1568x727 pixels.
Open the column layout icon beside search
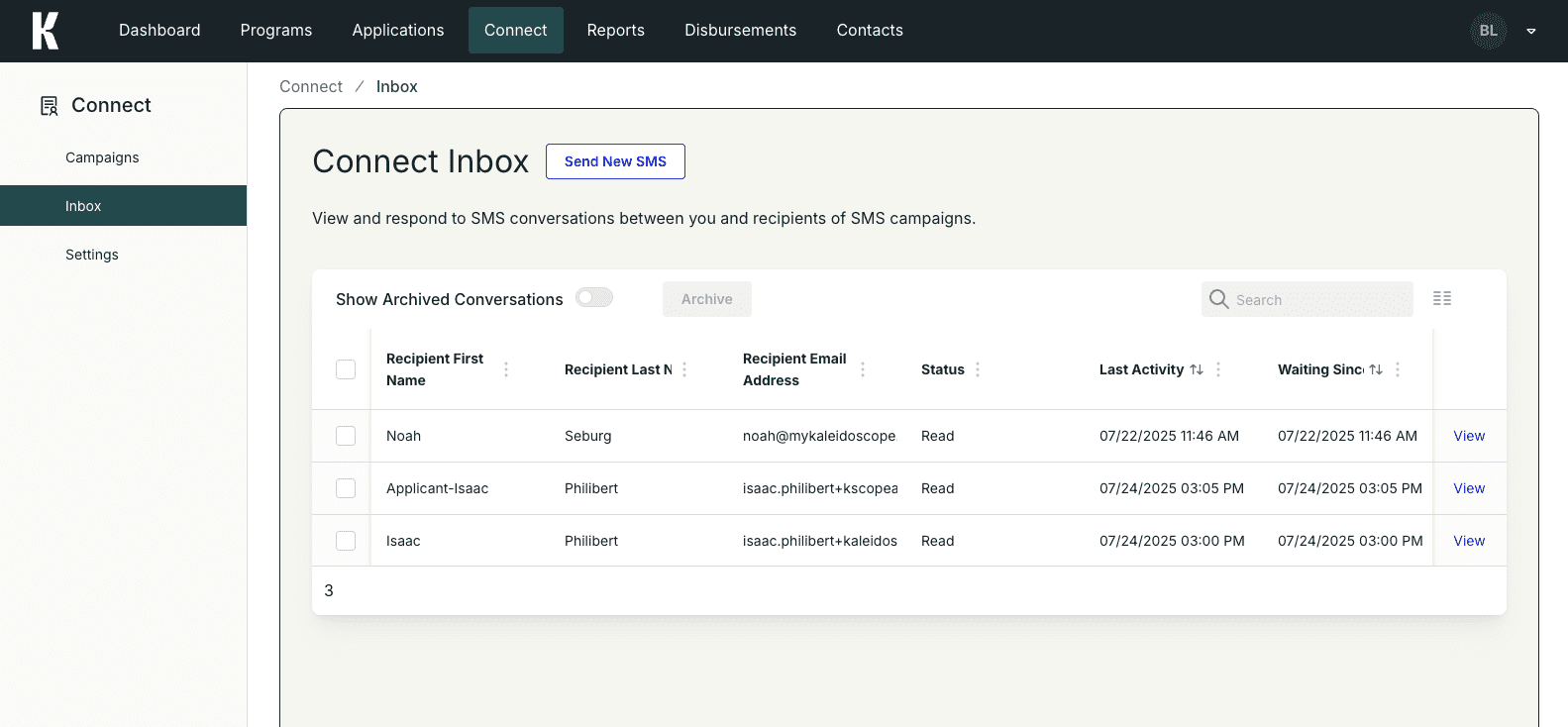1441,298
